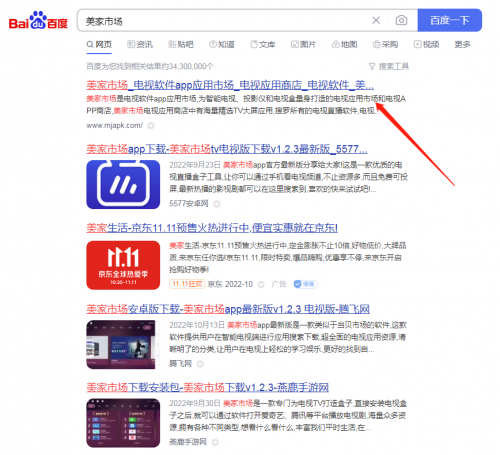Viewport: 500px width, 455px height.
Task: Click the red 京东 11.11 thumbnail
Action: [123, 265]
